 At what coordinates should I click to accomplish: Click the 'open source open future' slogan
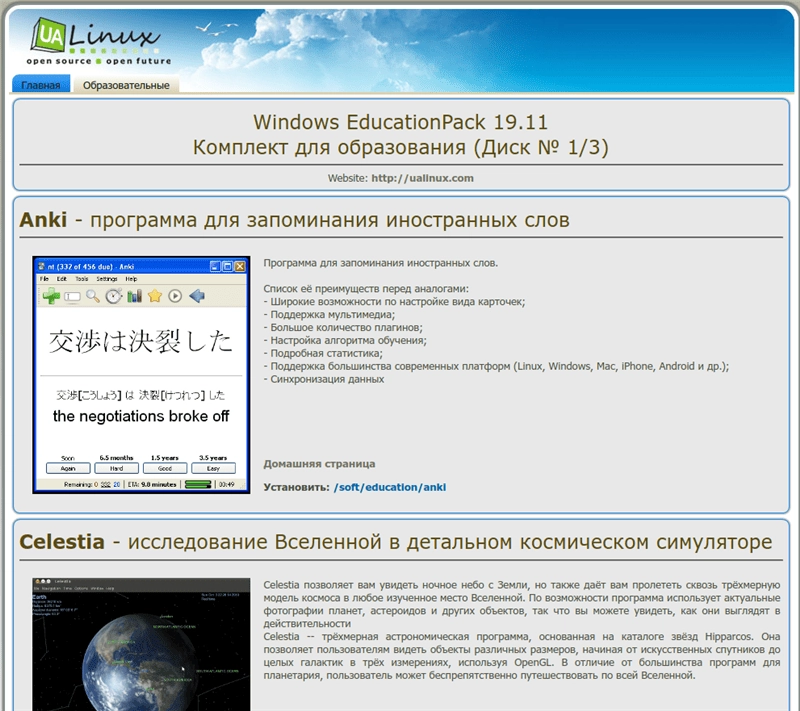(x=98, y=61)
